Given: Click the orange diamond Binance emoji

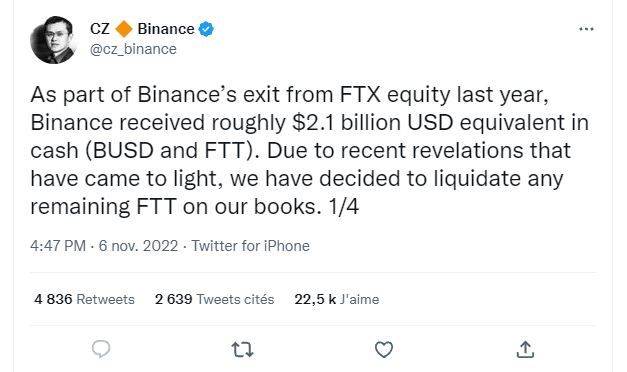Looking at the screenshot, I should 124,29.
